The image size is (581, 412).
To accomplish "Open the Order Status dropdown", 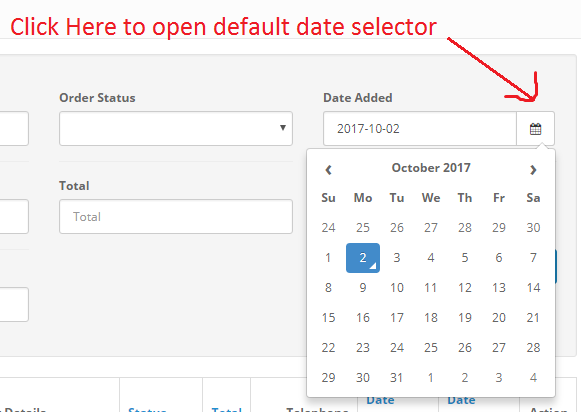I will 176,128.
